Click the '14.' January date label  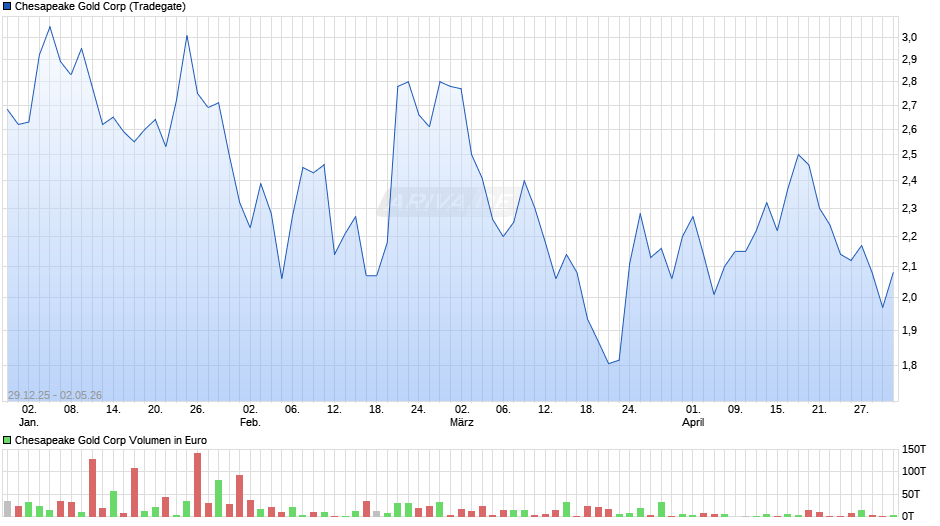(113, 410)
